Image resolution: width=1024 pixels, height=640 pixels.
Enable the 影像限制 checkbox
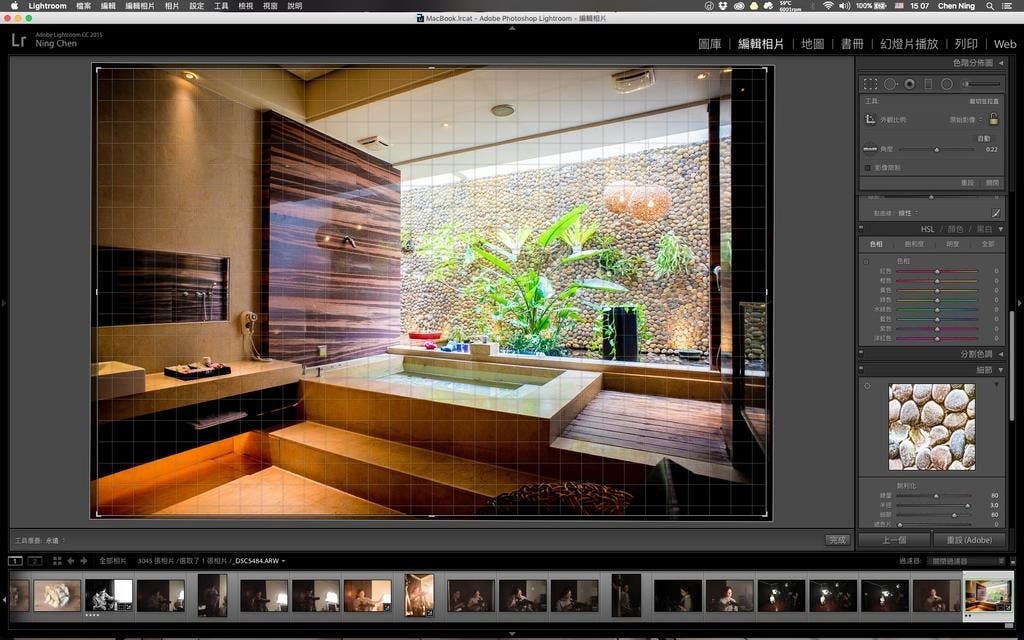pos(868,167)
